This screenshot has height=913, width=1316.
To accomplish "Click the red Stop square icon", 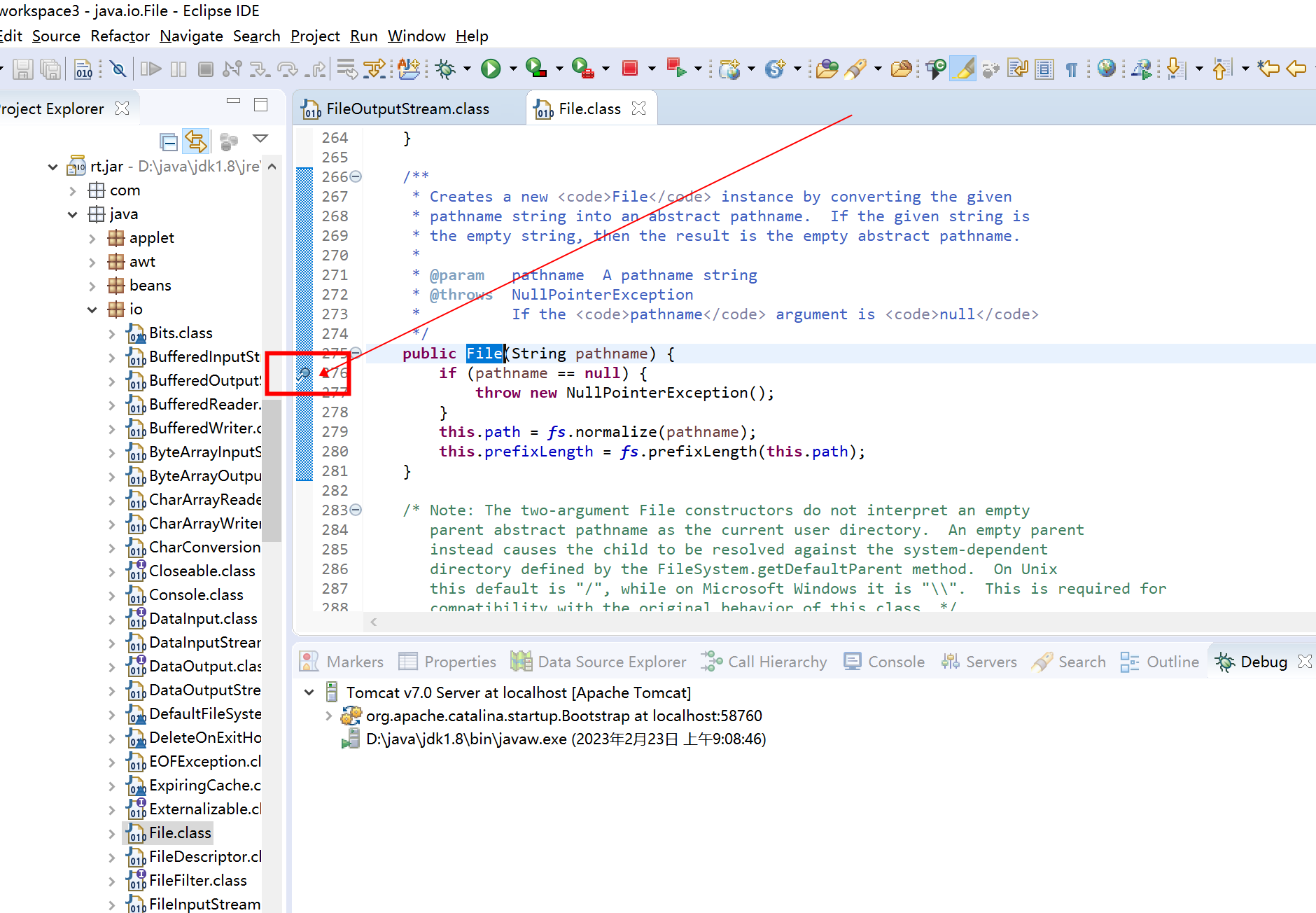I will click(x=630, y=68).
